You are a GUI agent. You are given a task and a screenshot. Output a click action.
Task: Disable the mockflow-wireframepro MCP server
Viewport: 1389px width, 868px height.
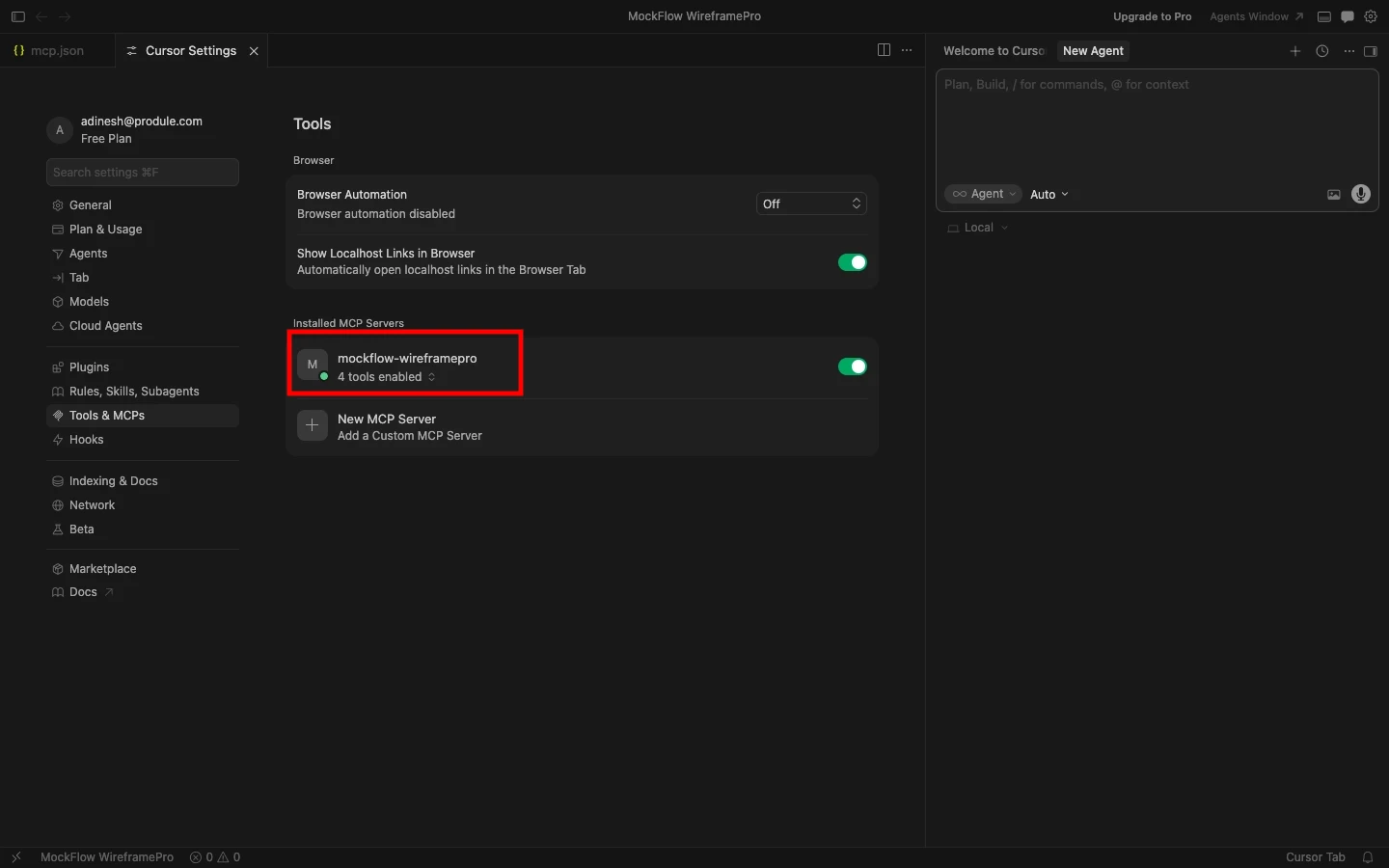853,366
